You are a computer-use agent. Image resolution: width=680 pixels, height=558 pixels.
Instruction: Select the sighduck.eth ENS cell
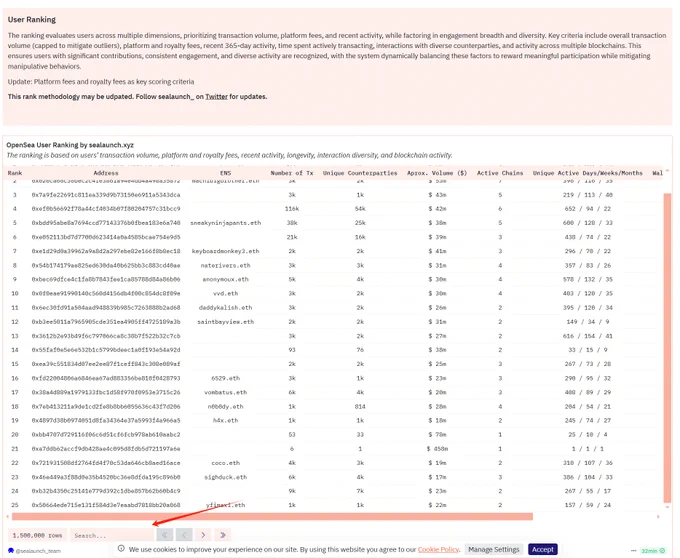click(x=226, y=477)
